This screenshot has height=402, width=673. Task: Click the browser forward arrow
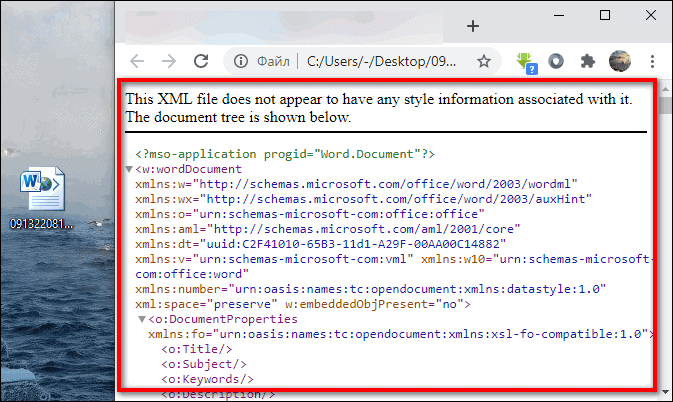coord(169,61)
